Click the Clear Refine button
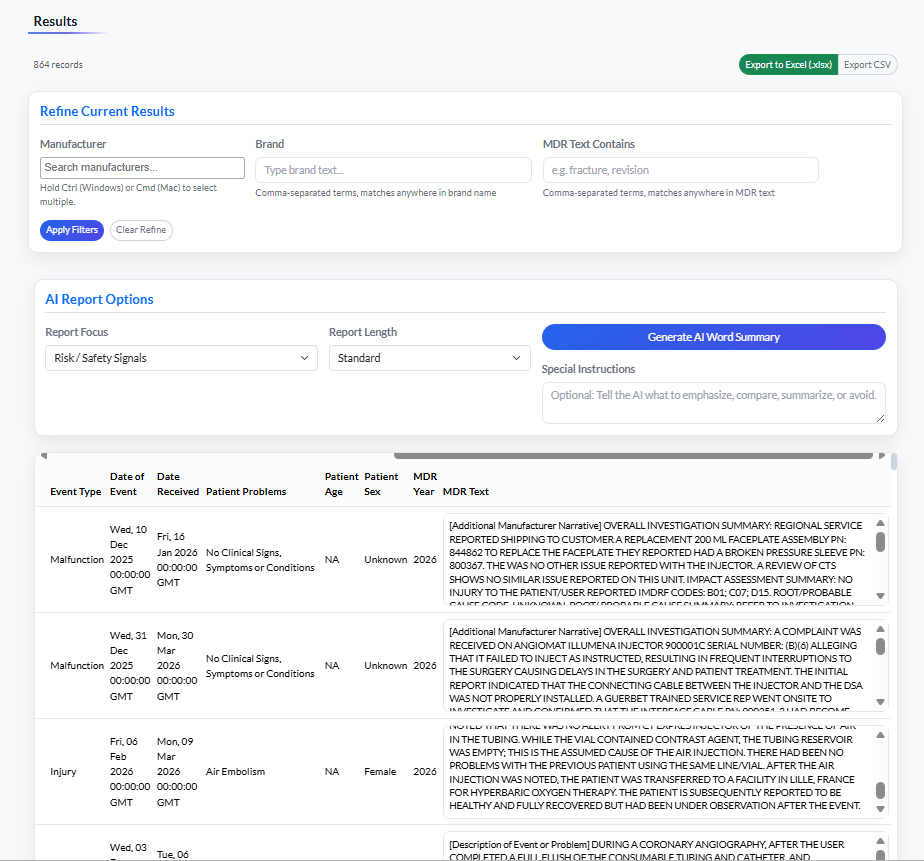 (141, 230)
